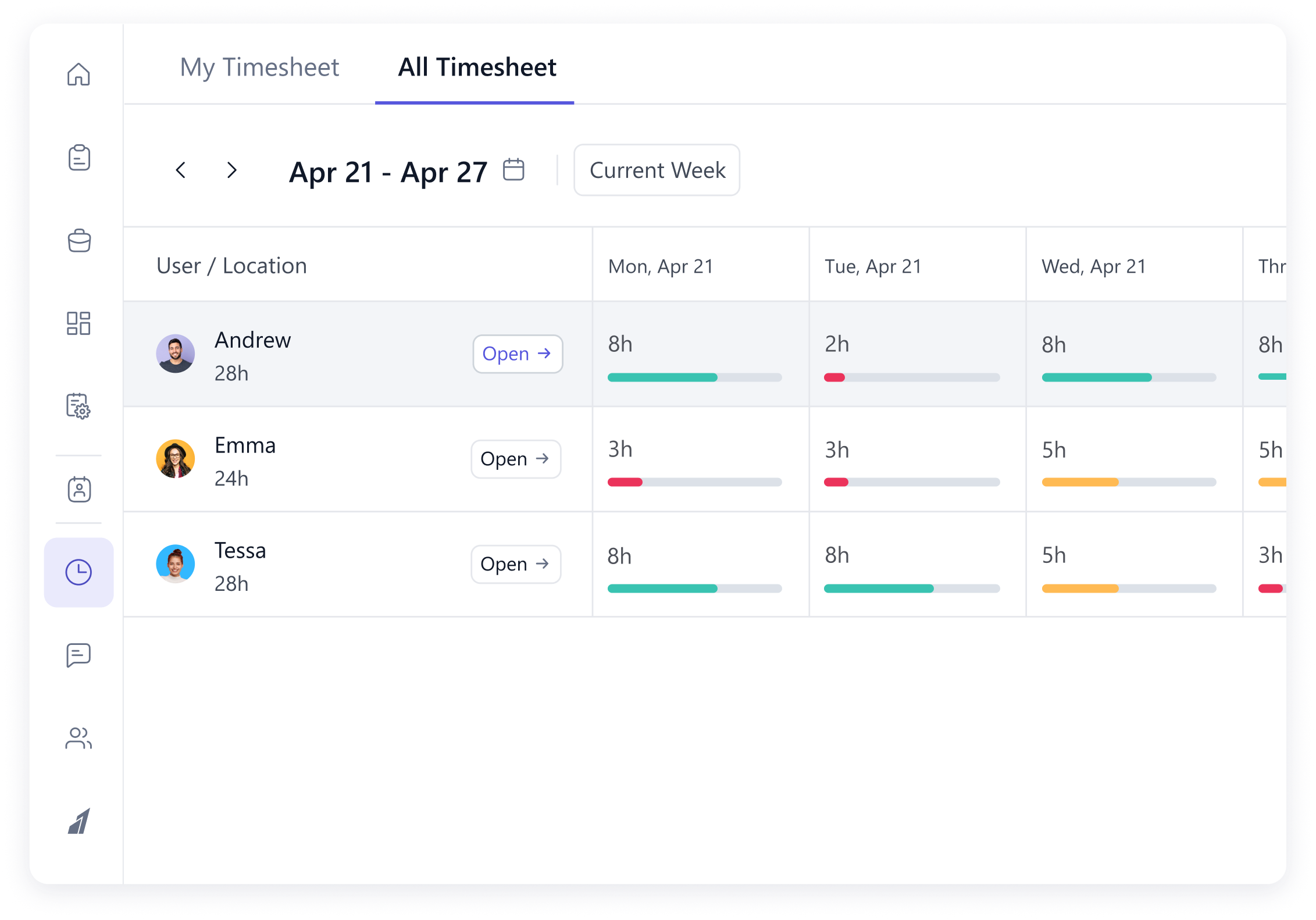Click the logo icon at sidebar bottom
1316x920 pixels.
pyautogui.click(x=79, y=821)
